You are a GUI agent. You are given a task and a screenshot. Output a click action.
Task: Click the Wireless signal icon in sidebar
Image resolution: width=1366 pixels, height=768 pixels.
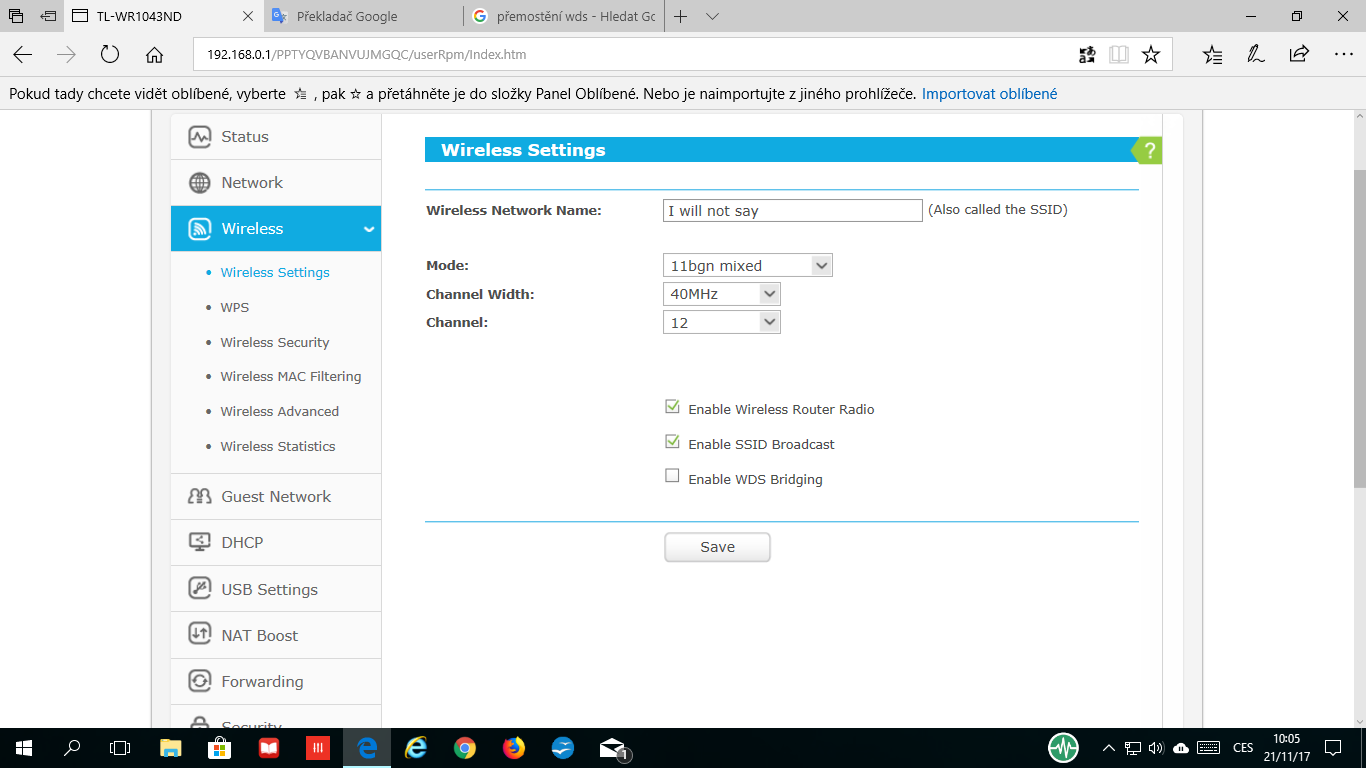coord(200,229)
